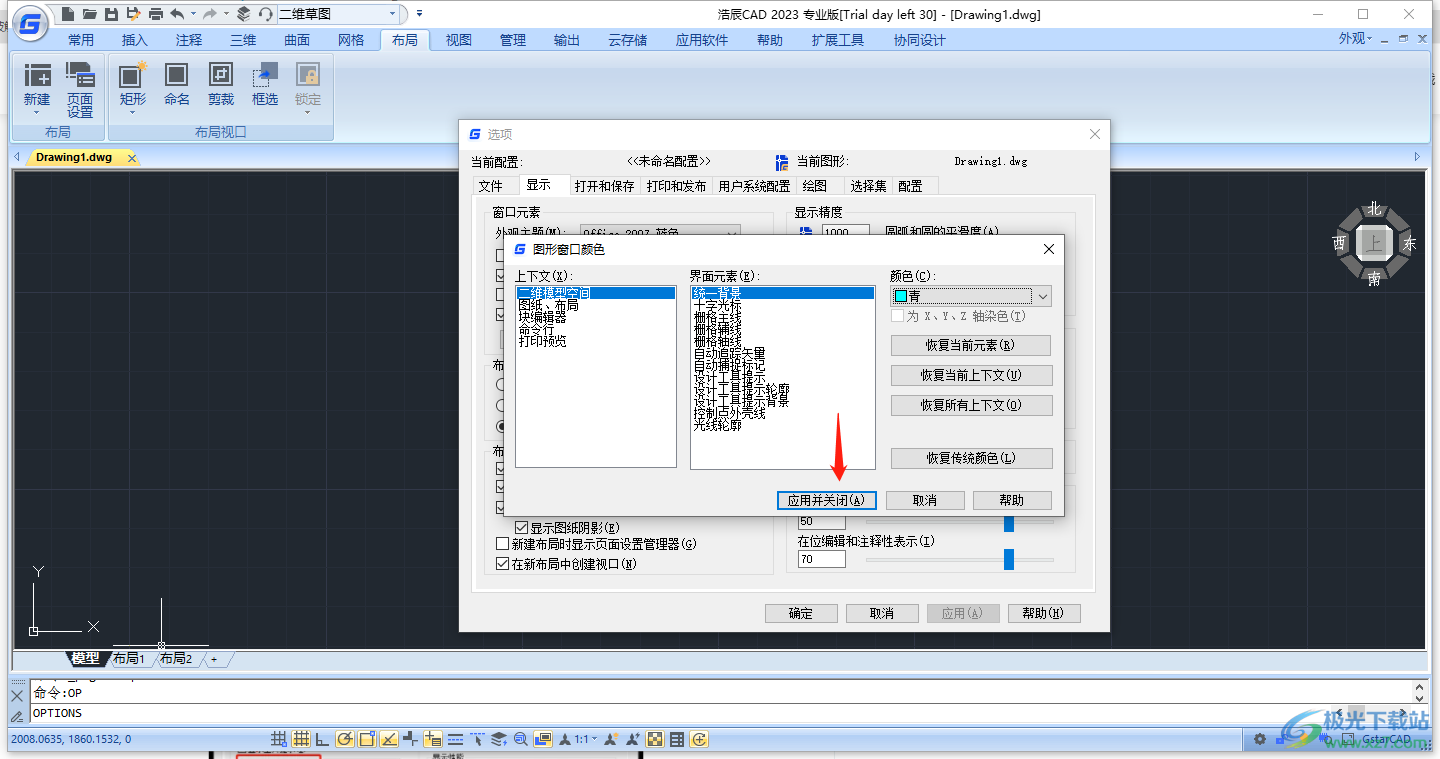1440x759 pixels.
Task: Click the Undo arrow icon
Action: (177, 14)
